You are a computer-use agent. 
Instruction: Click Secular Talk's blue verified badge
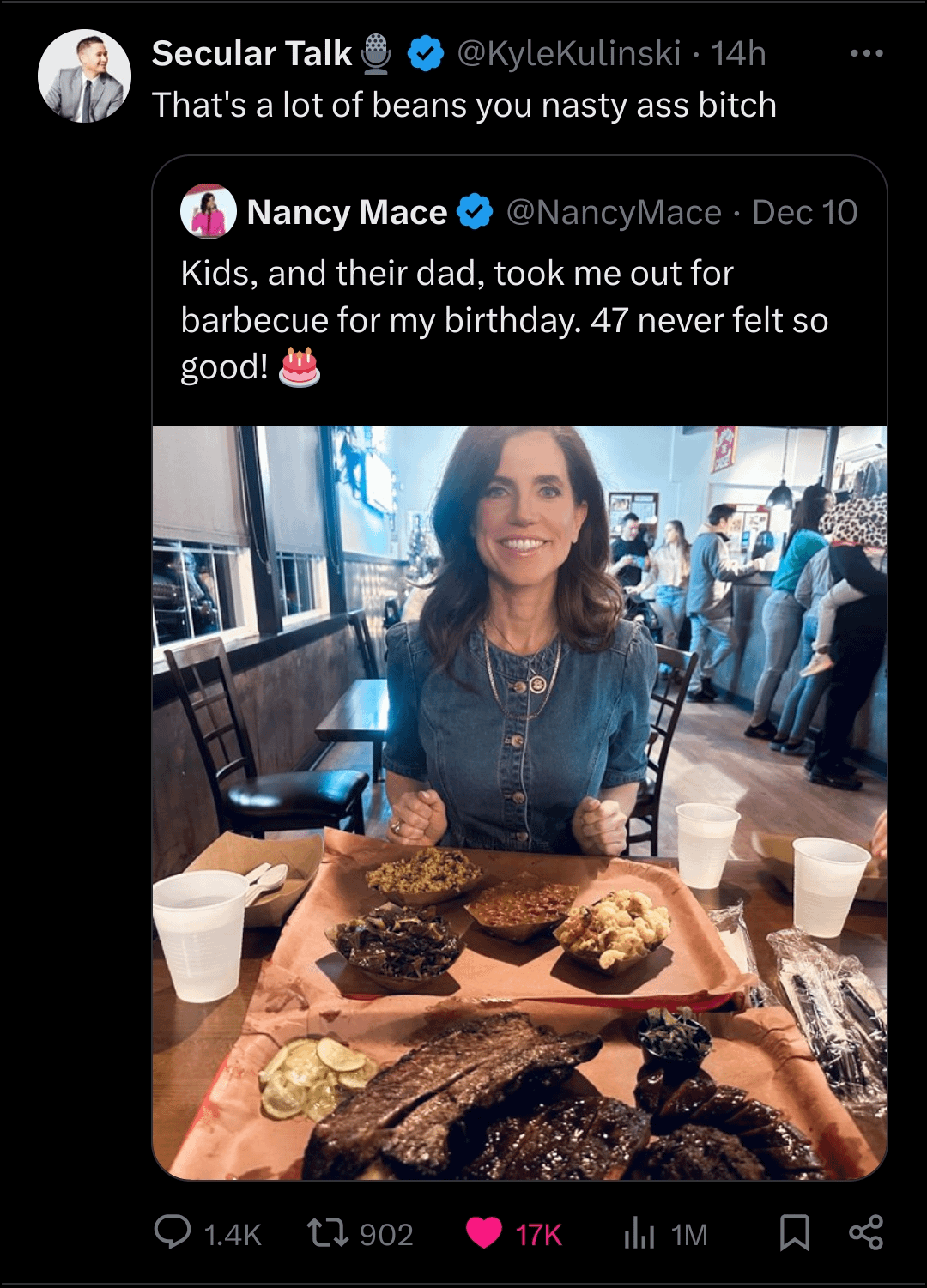click(x=425, y=53)
